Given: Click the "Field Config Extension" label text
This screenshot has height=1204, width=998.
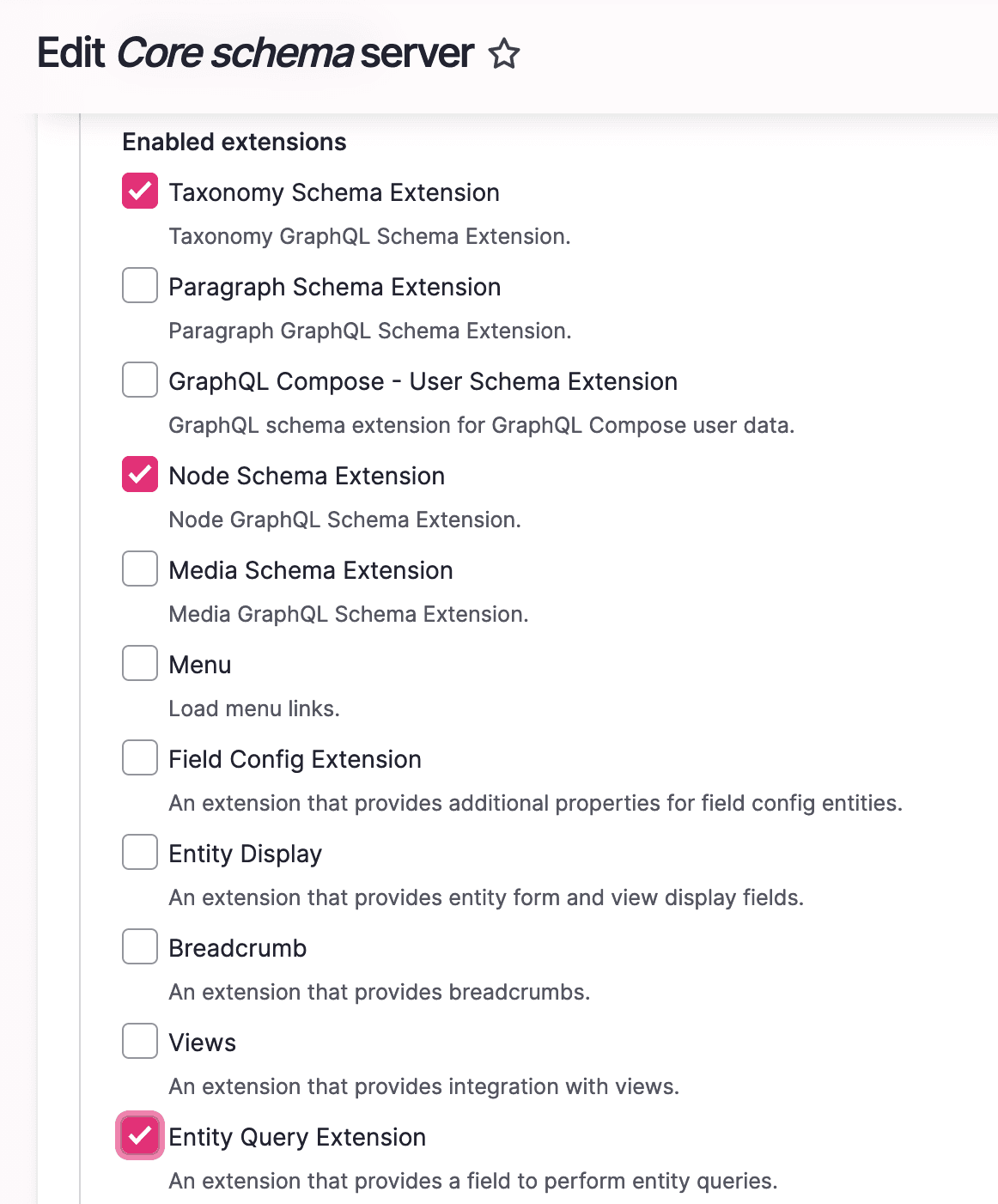Looking at the screenshot, I should [x=295, y=759].
